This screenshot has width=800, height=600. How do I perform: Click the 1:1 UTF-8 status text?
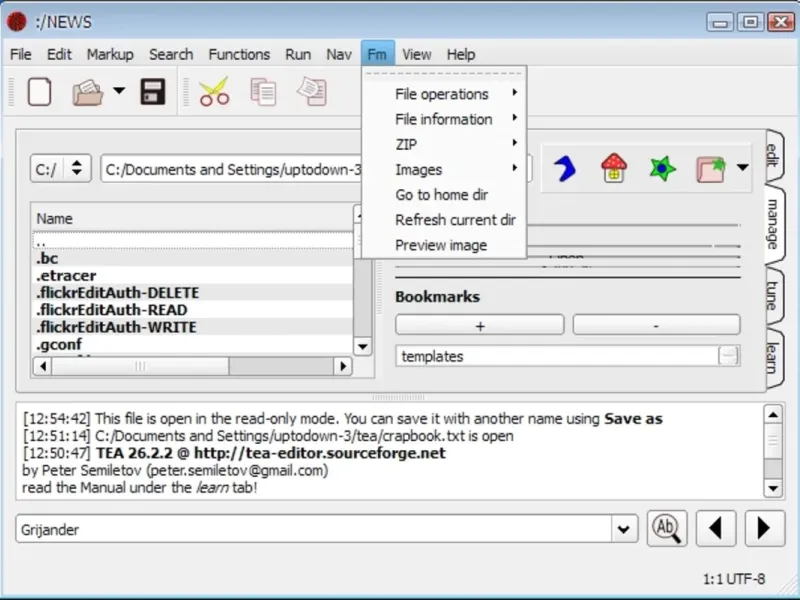[734, 579]
